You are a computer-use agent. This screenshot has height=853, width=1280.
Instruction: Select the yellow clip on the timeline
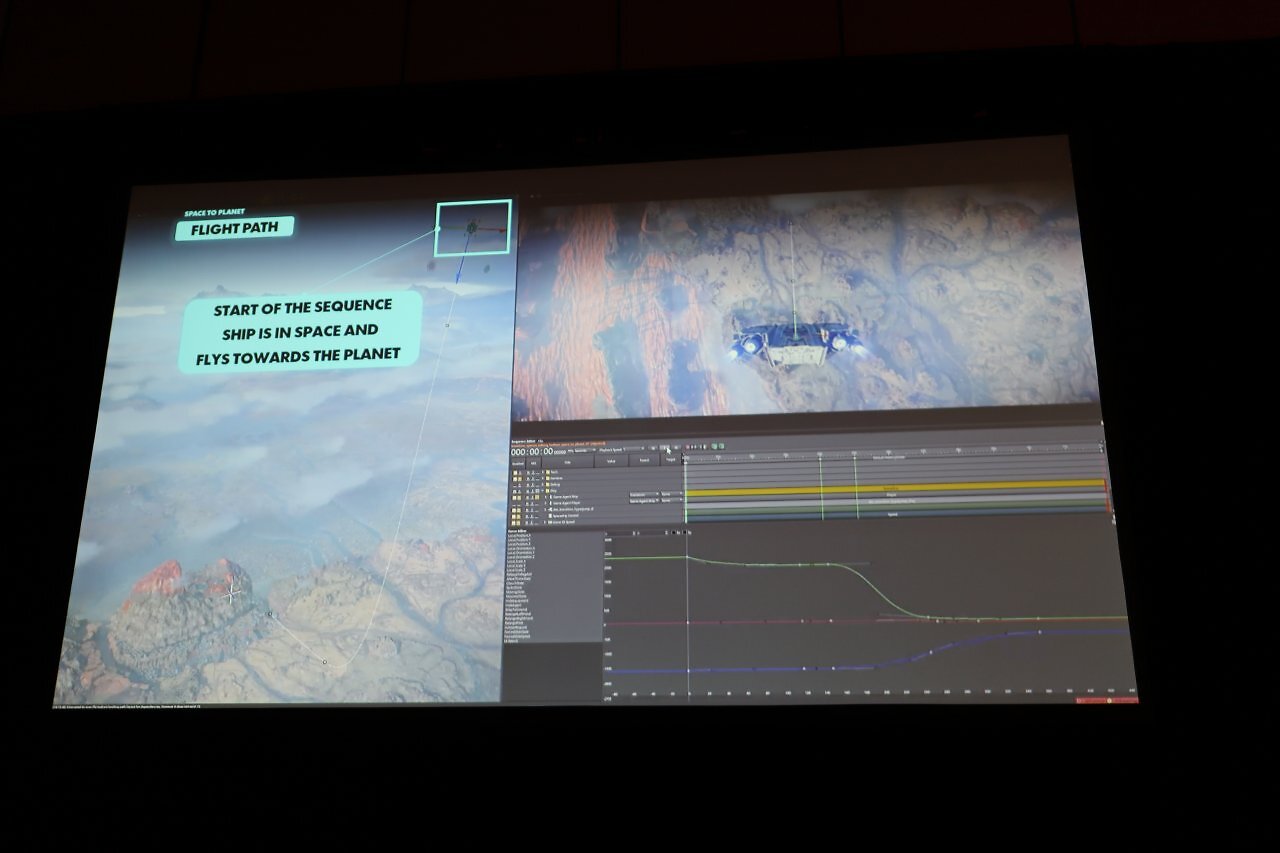coord(894,486)
